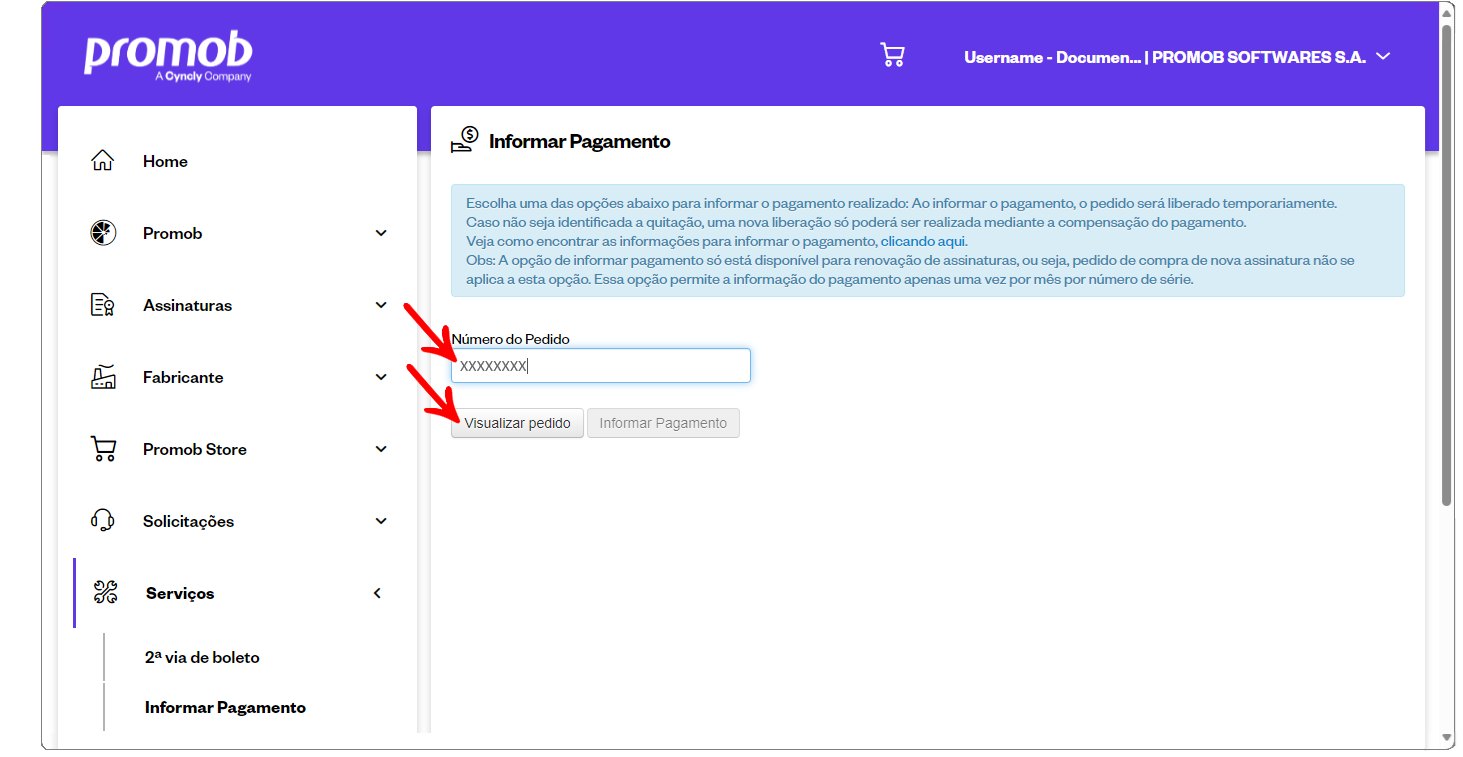Select the Promob Store menu label
This screenshot has width=1463, height=757.
pyautogui.click(x=195, y=449)
